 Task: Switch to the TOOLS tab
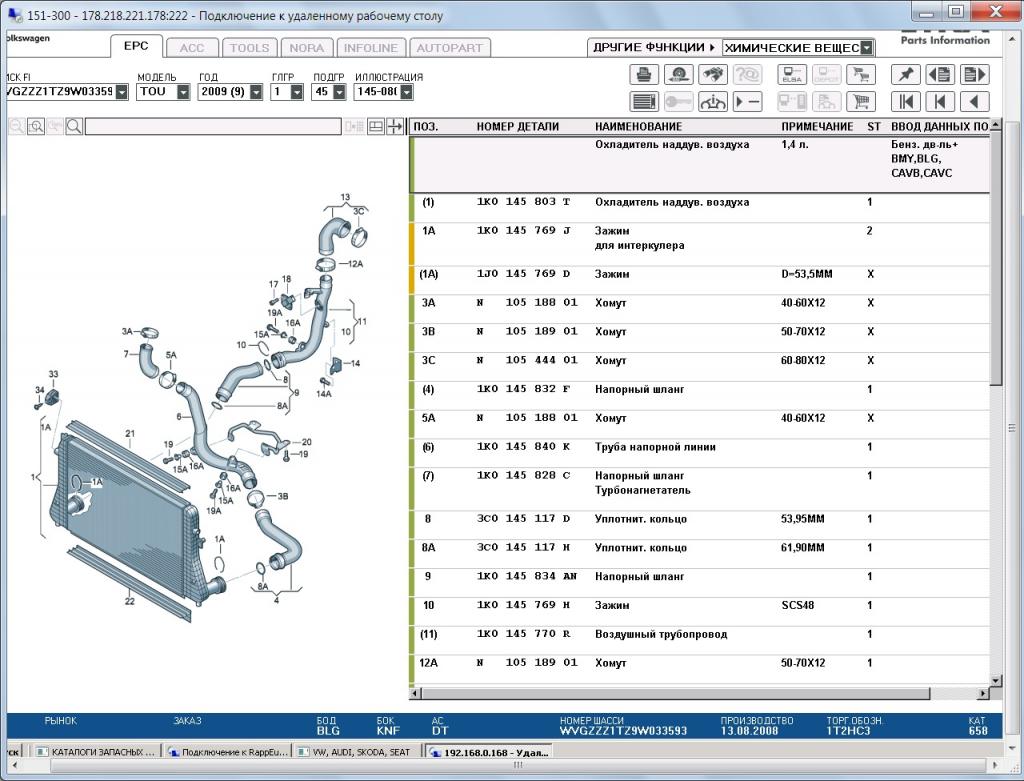pyautogui.click(x=249, y=48)
